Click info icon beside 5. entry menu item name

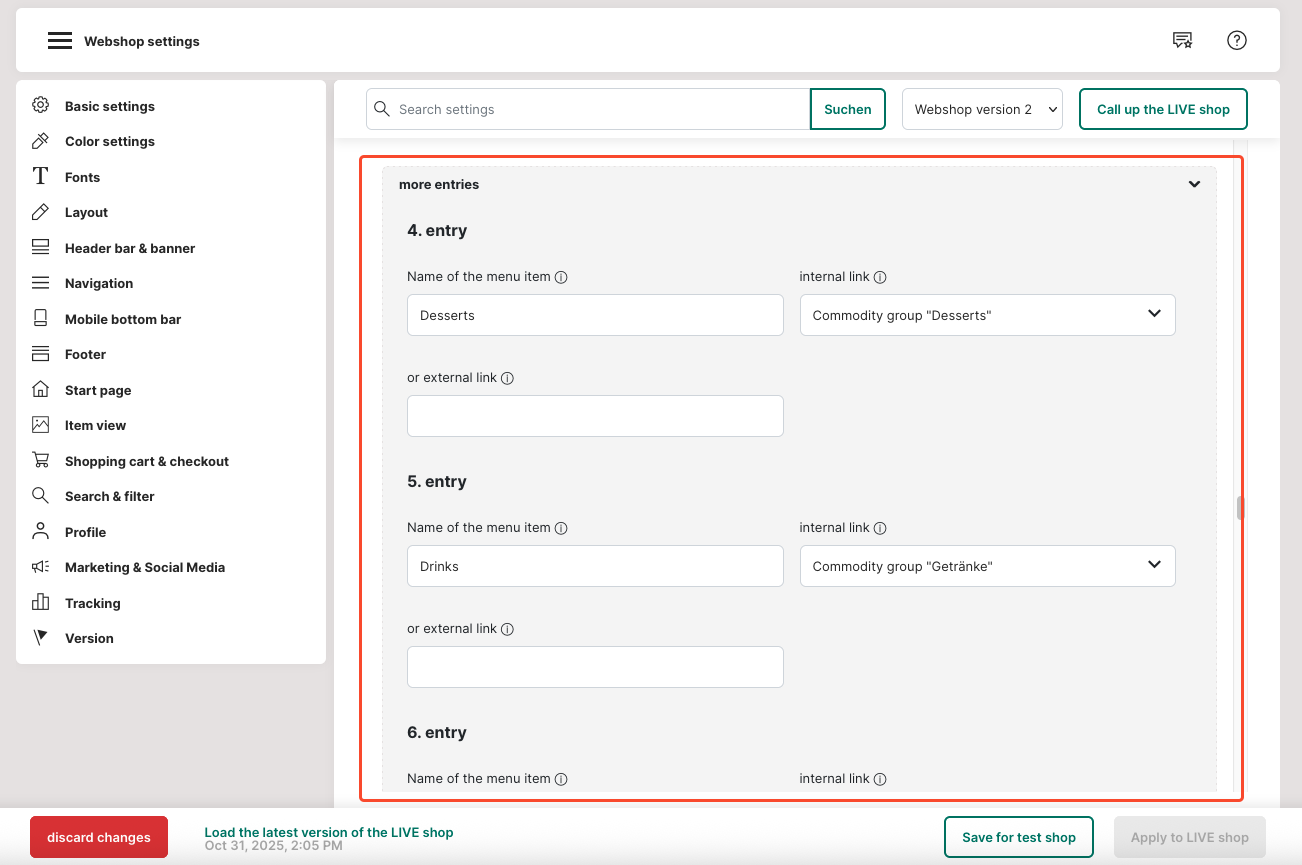pos(561,528)
